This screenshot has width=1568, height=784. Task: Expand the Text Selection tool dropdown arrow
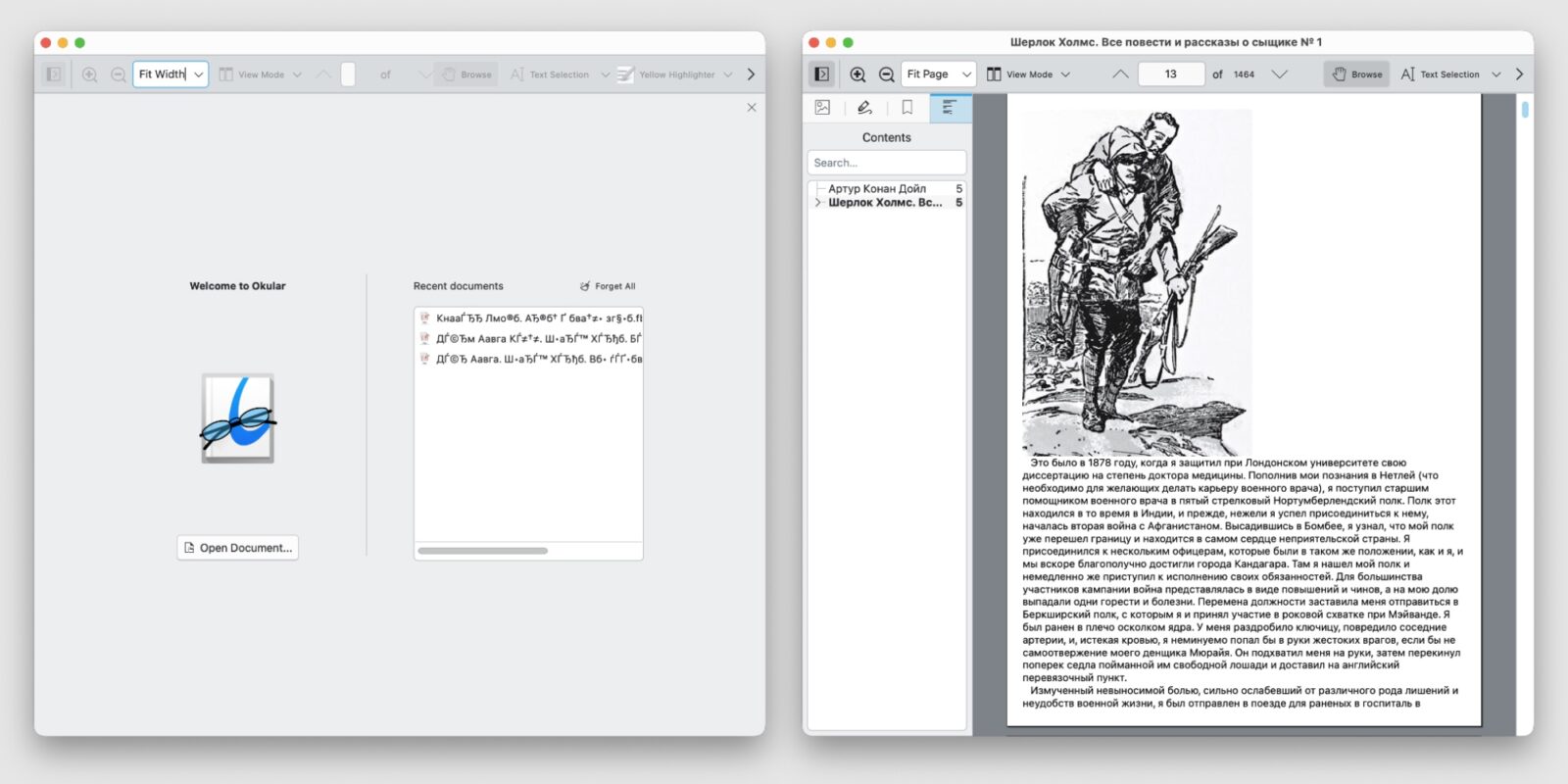click(x=1495, y=74)
